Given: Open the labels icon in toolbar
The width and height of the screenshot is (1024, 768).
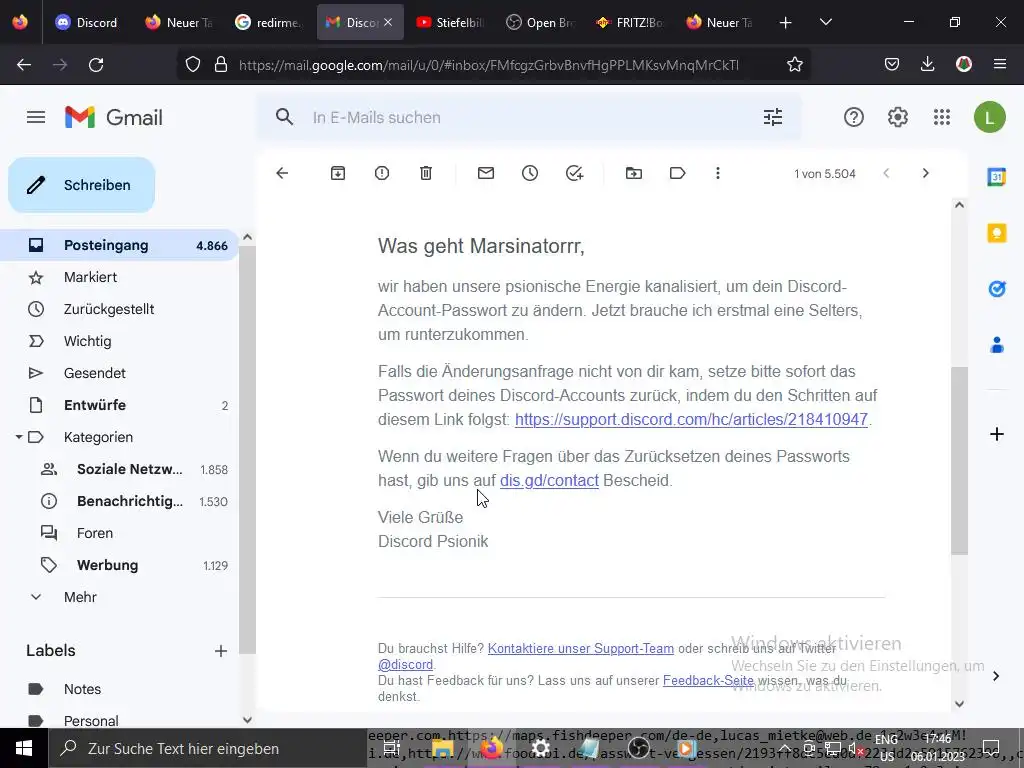Looking at the screenshot, I should tap(677, 173).
